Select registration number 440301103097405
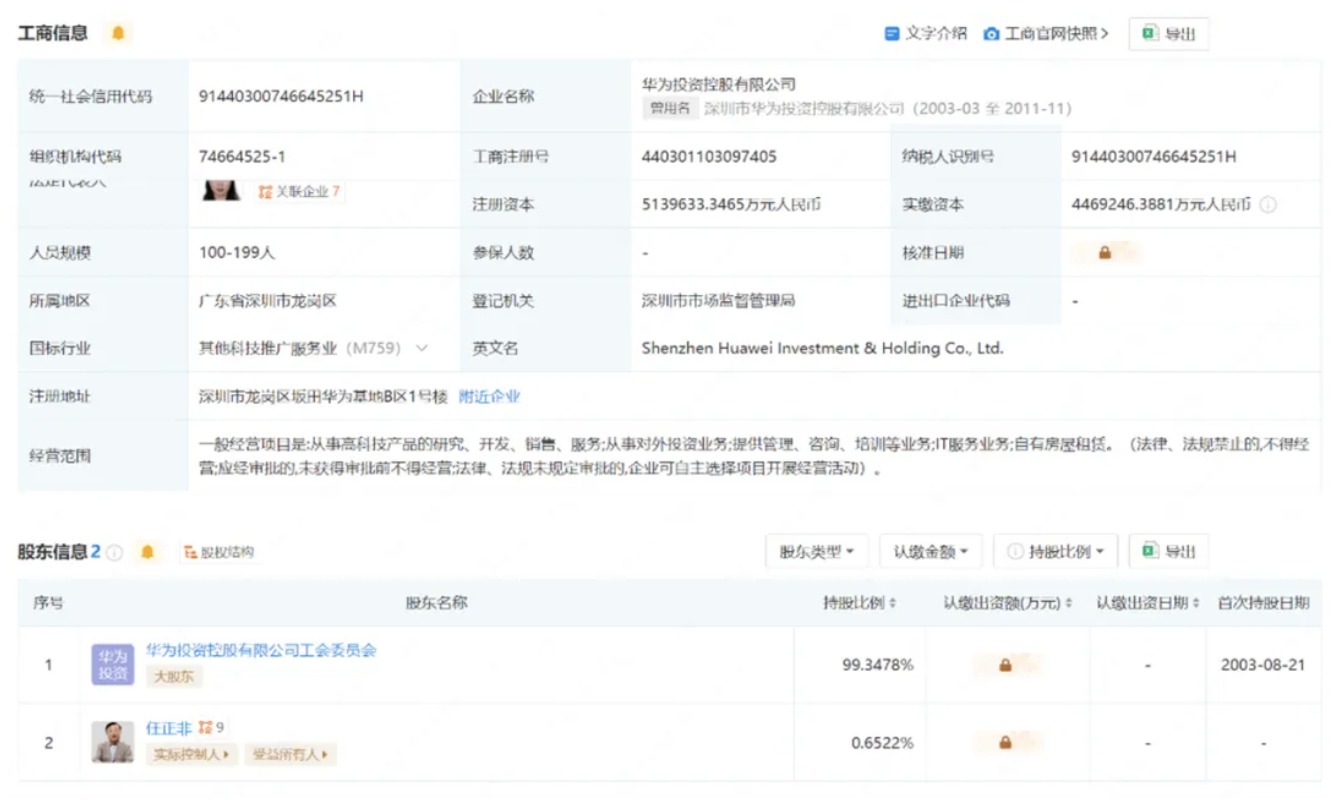Image resolution: width=1338 pixels, height=800 pixels. tap(709, 157)
